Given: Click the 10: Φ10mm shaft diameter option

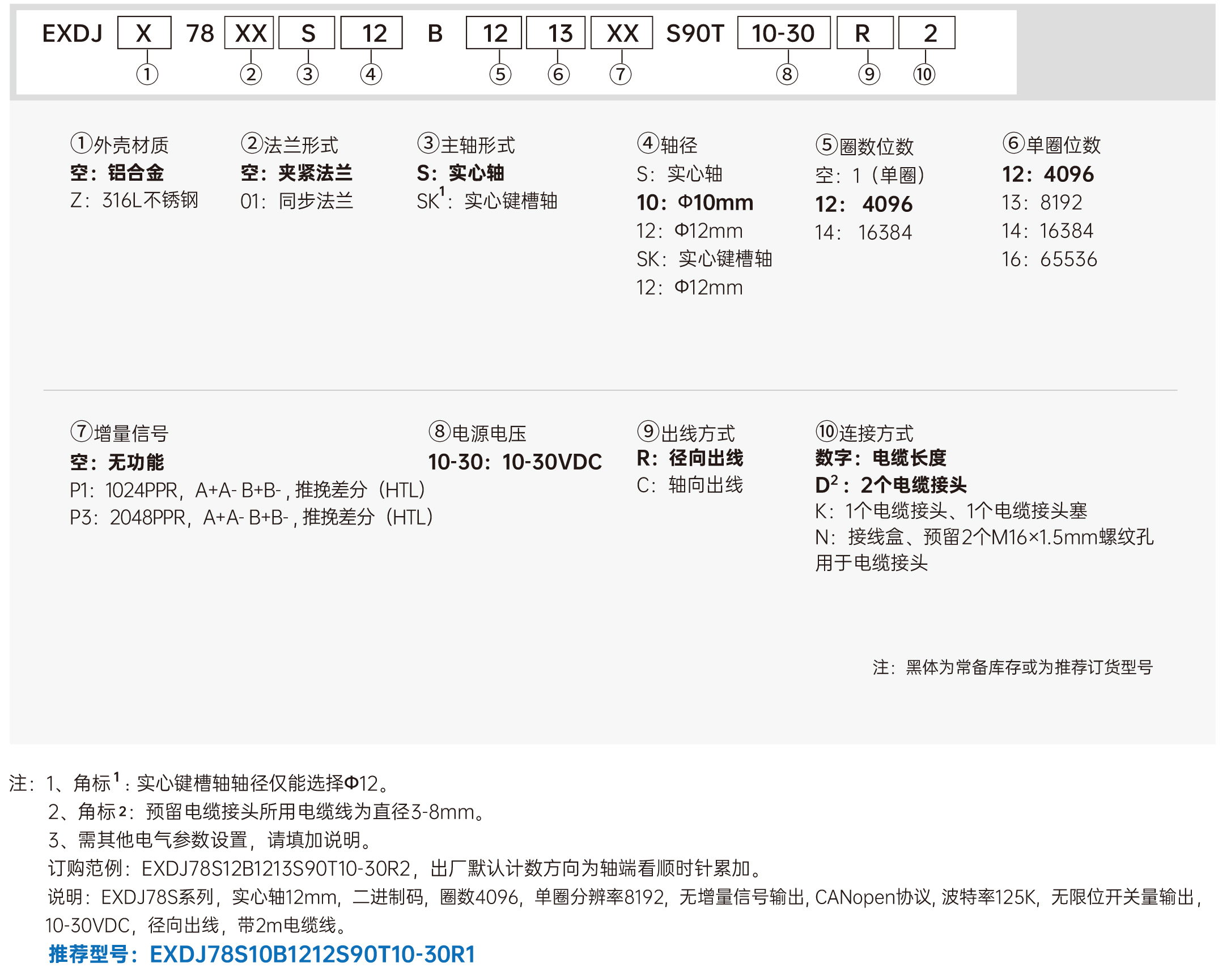Looking at the screenshot, I should click(694, 203).
